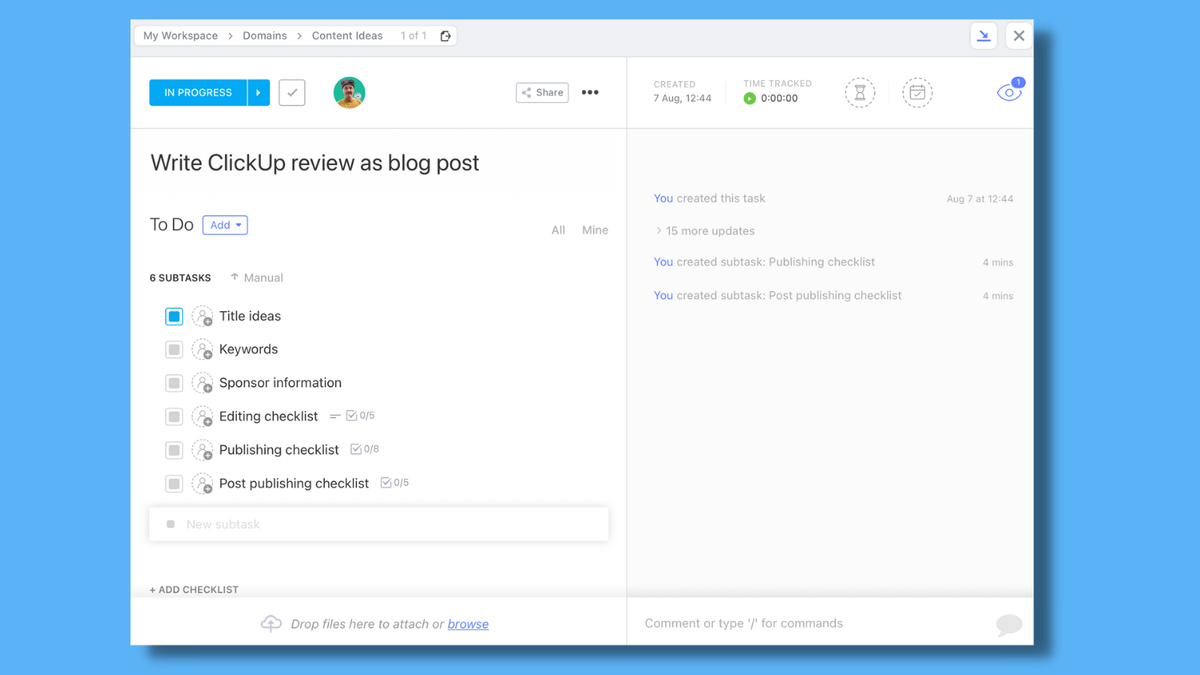Edit the title Write ClickUp review as blog post
The height and width of the screenshot is (675, 1200).
click(315, 163)
